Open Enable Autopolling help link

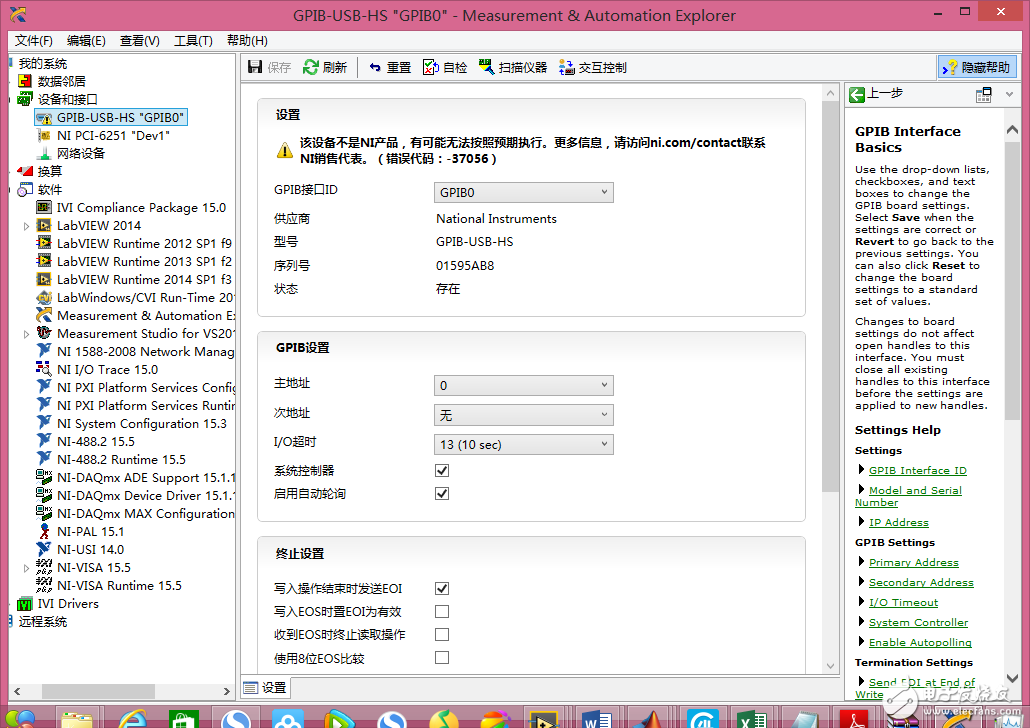[920, 643]
